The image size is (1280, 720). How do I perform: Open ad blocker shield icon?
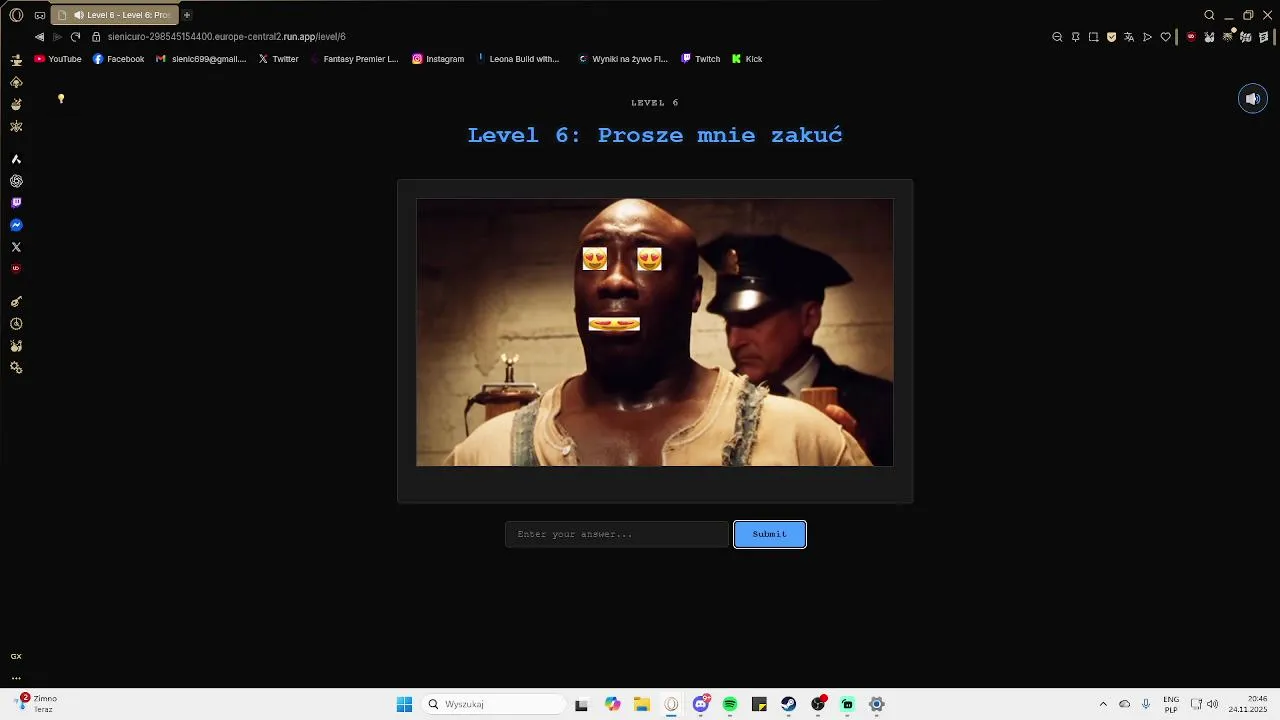1111,37
